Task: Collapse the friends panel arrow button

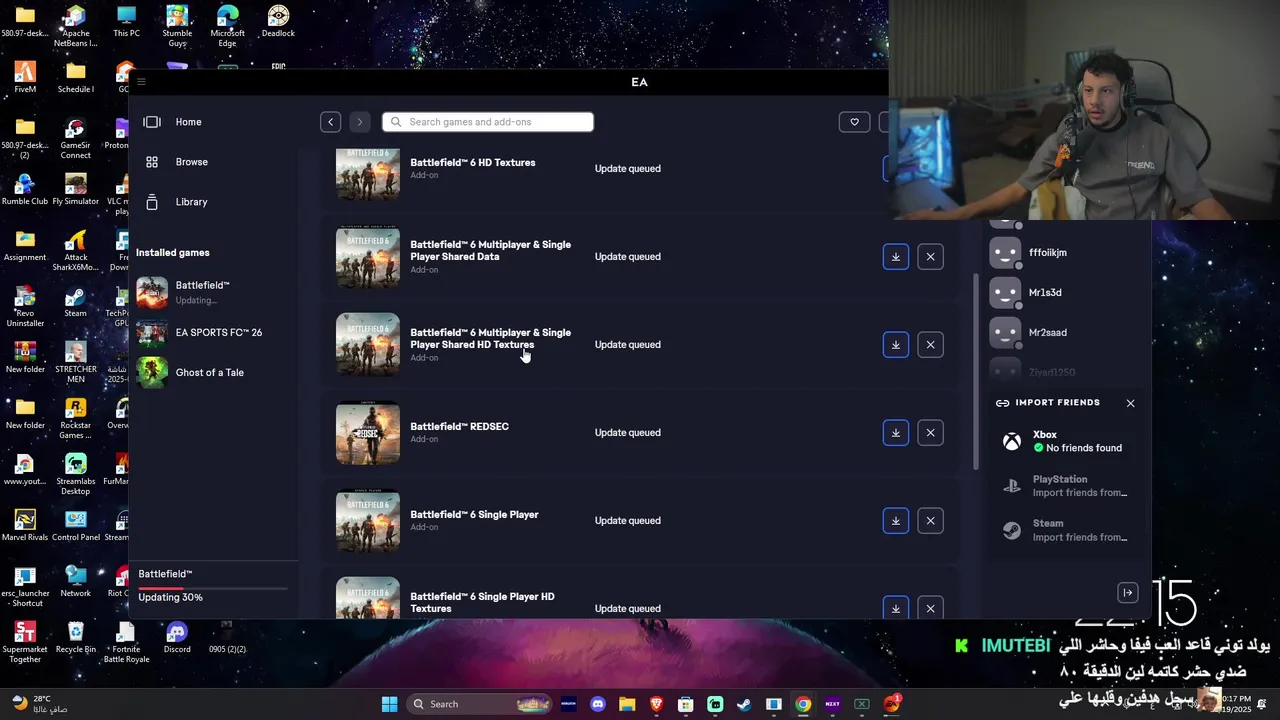Action: (1127, 593)
